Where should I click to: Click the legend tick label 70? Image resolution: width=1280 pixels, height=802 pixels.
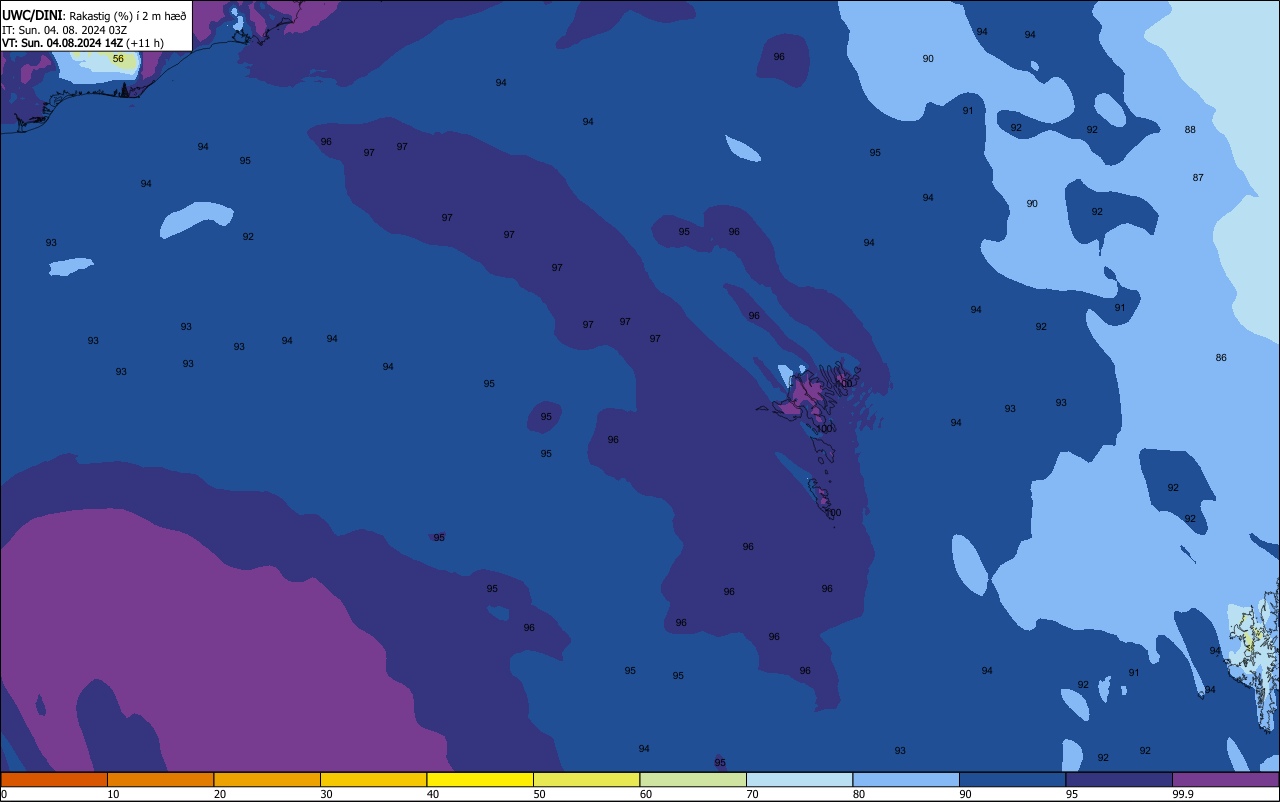pyautogui.click(x=752, y=794)
